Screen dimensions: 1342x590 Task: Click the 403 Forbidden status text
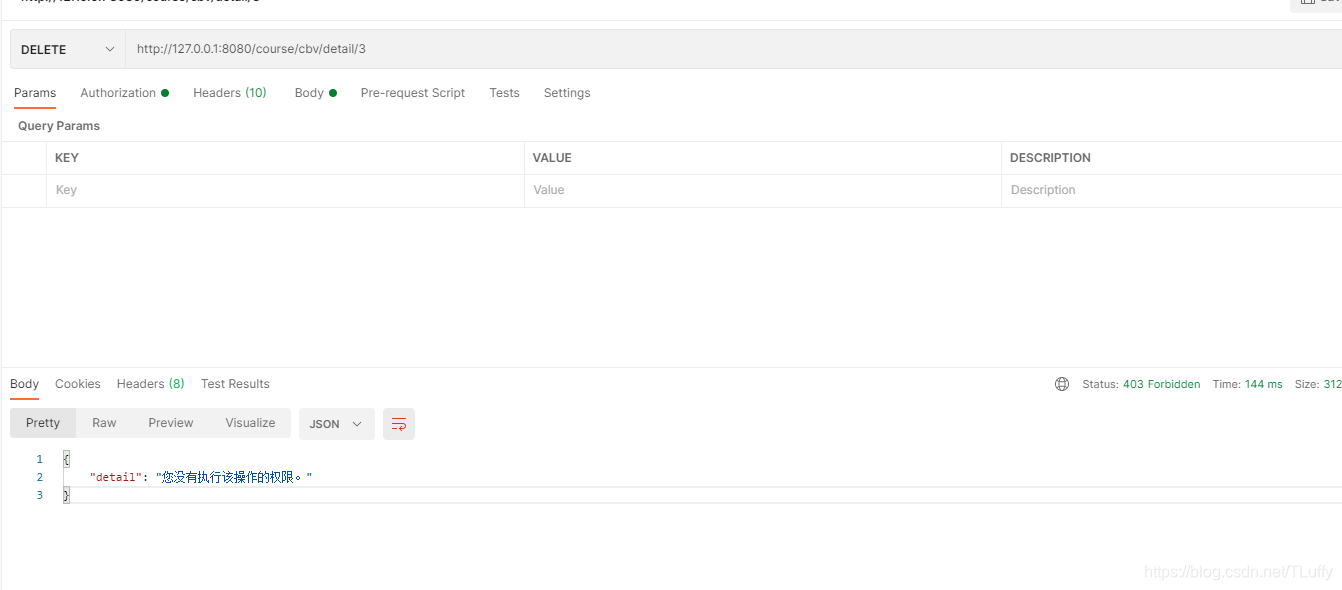1161,384
